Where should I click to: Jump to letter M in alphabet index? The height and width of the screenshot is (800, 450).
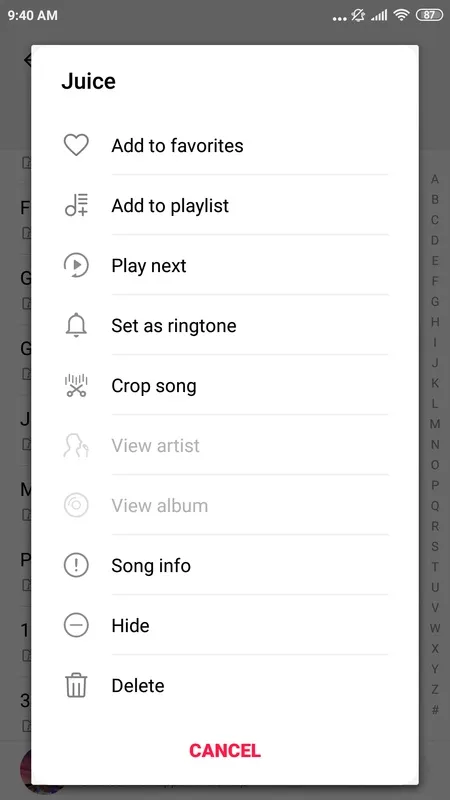point(435,424)
